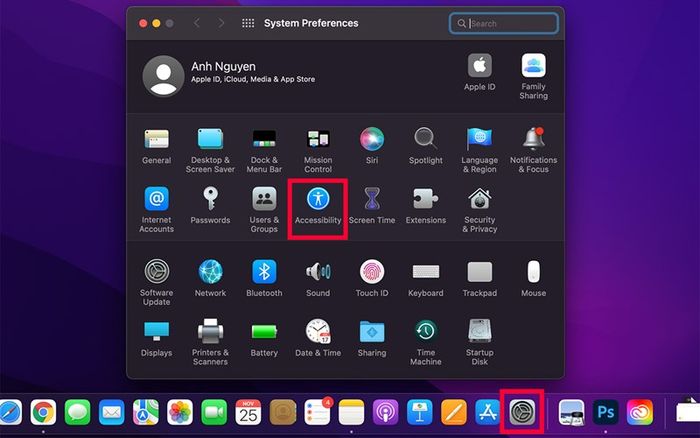The image size is (700, 438).
Task: Open Trackpad preferences
Action: pyautogui.click(x=479, y=279)
